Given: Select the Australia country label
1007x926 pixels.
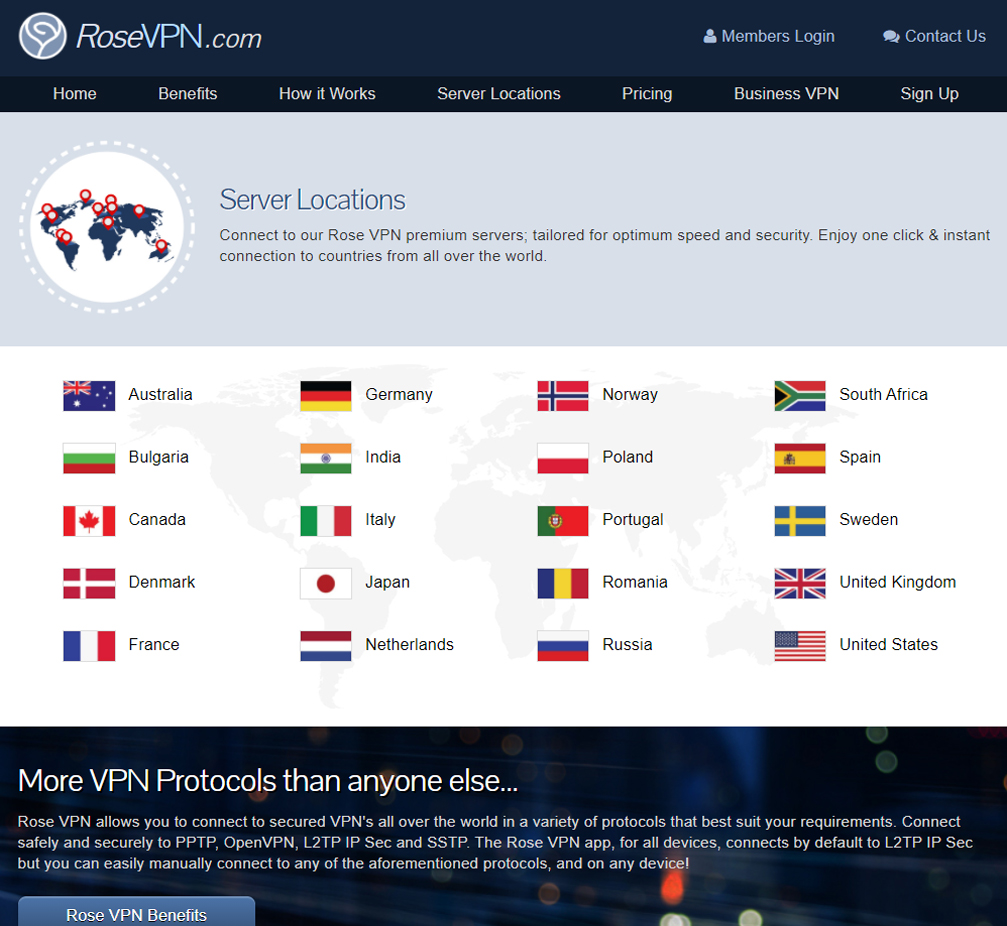Looking at the screenshot, I should point(161,394).
